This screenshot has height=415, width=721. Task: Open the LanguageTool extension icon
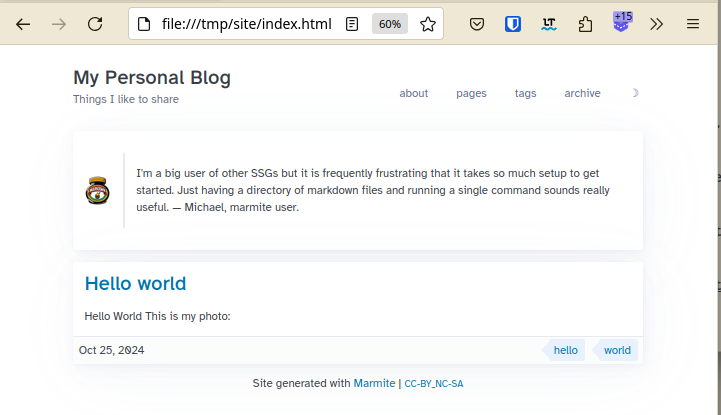[x=549, y=24]
